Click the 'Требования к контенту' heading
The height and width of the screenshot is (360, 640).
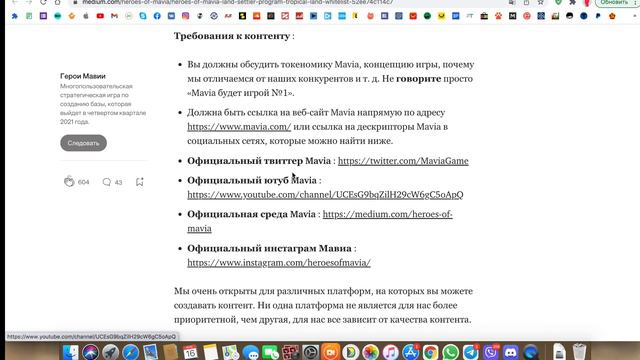tap(232, 36)
